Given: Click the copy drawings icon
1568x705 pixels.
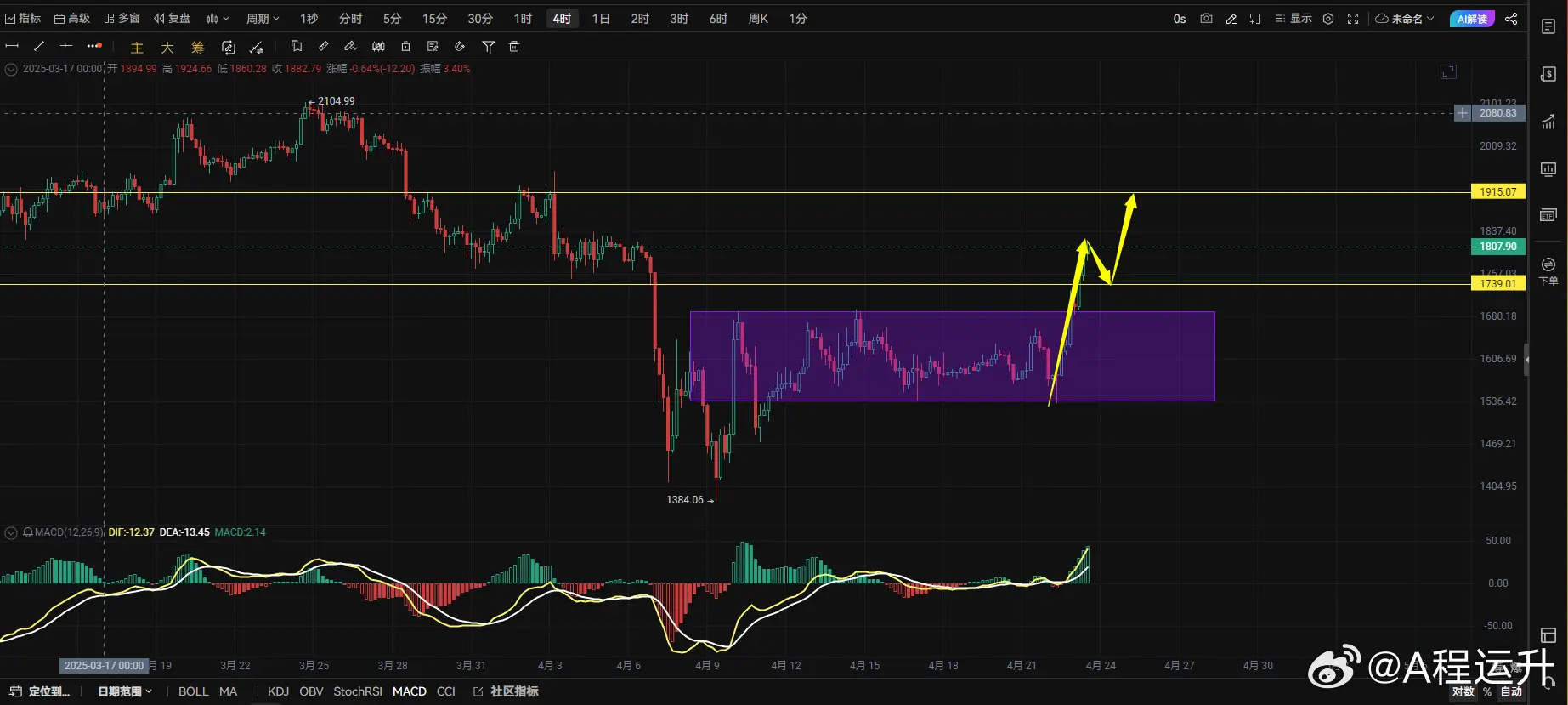Looking at the screenshot, I should [297, 46].
